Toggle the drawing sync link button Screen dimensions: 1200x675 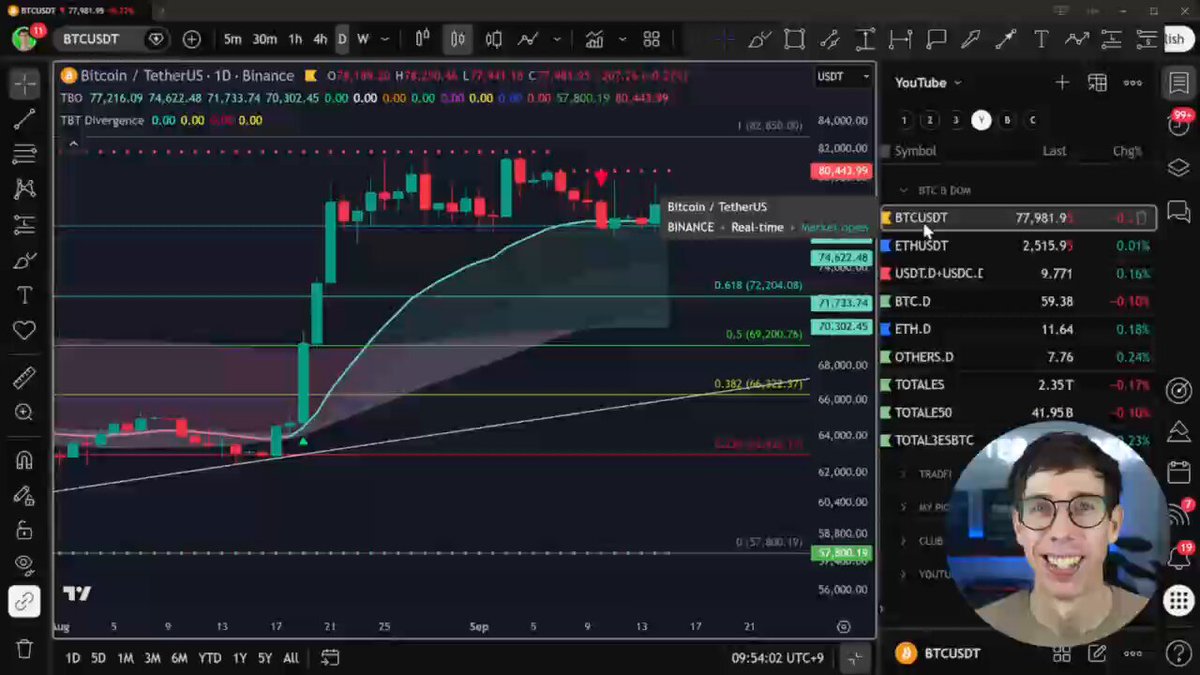click(x=24, y=601)
